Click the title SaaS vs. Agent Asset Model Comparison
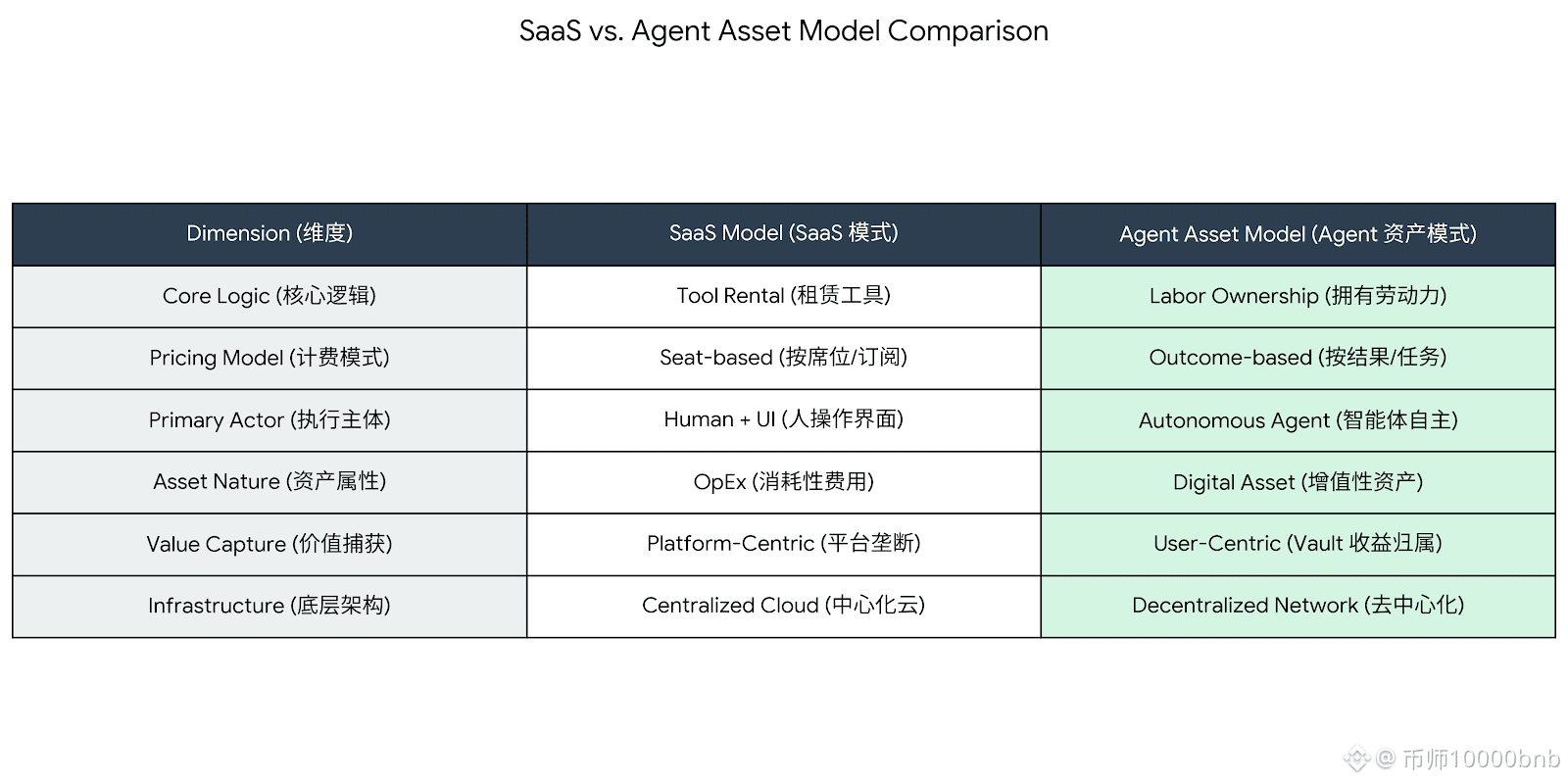Image resolution: width=1568 pixels, height=784 pixels. coord(783,31)
